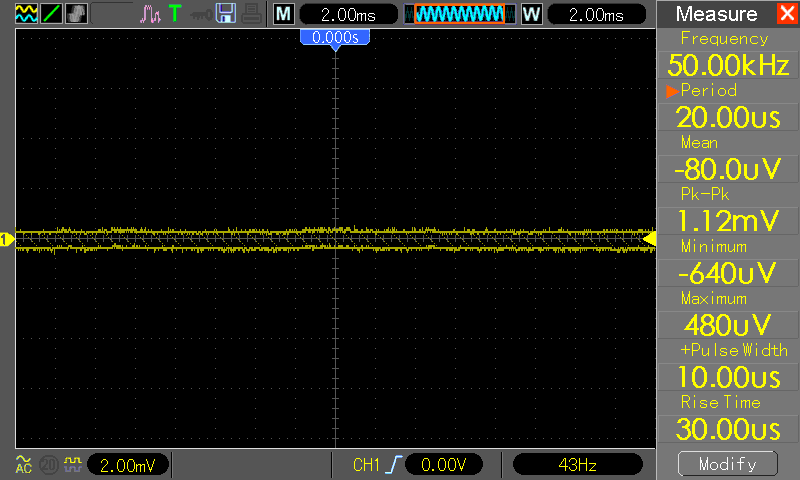Select the Rise Time measurement label
This screenshot has width=800, height=480.
click(720, 402)
